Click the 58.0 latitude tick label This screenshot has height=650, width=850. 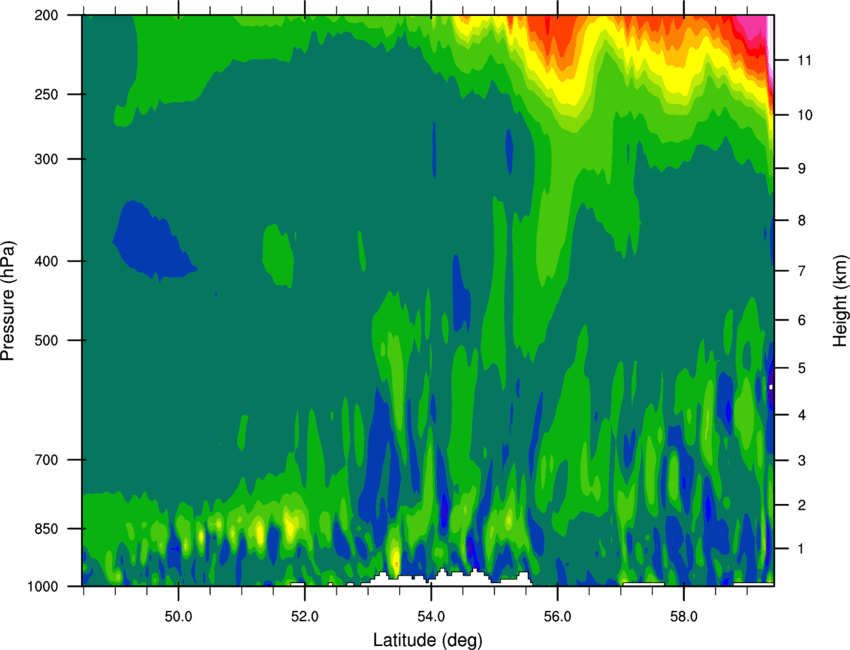(x=684, y=617)
